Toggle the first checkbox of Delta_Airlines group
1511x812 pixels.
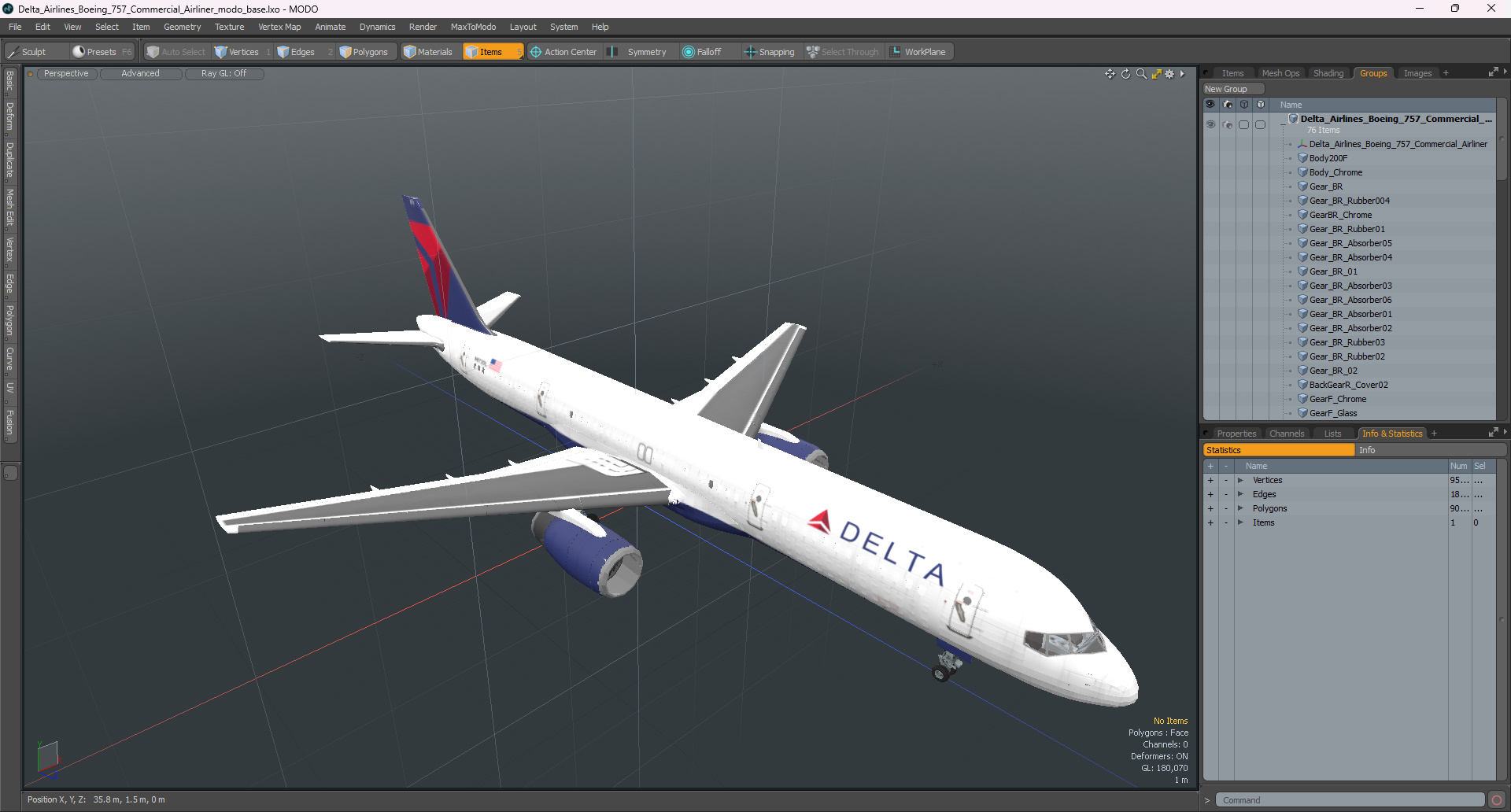pos(1244,124)
